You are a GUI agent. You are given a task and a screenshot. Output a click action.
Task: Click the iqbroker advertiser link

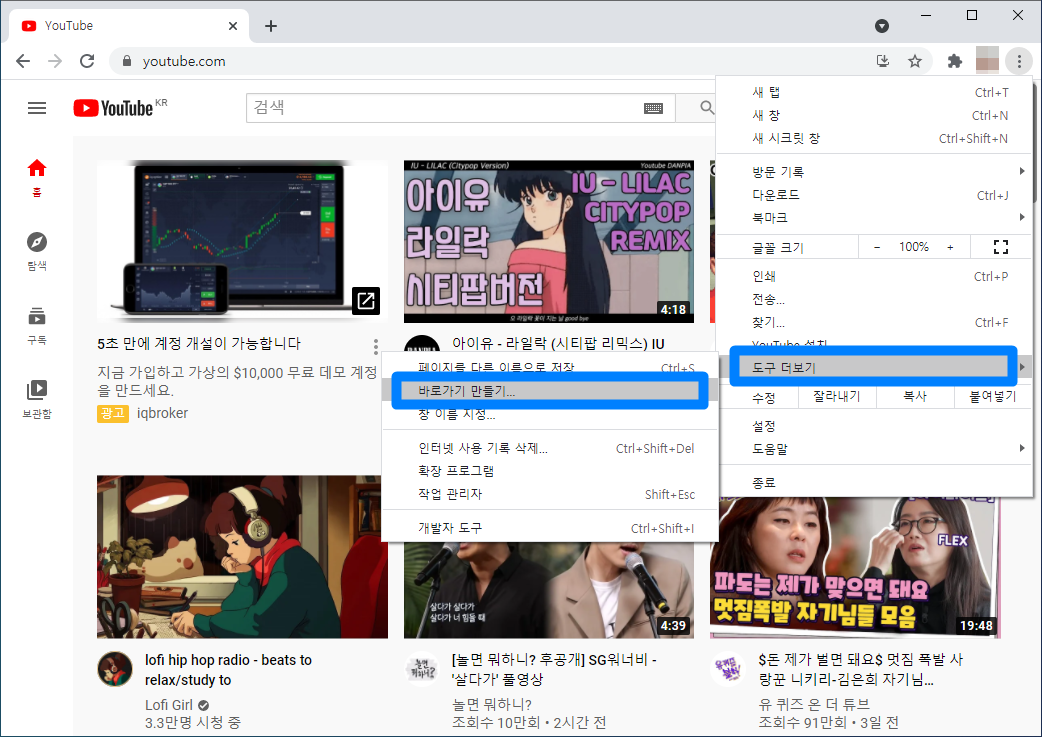pos(162,413)
